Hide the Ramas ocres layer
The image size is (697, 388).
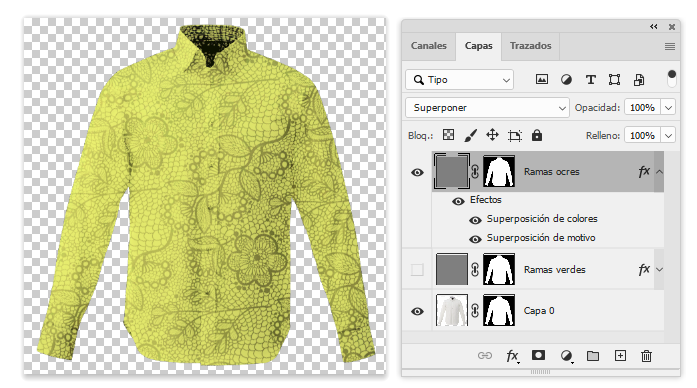(x=417, y=172)
